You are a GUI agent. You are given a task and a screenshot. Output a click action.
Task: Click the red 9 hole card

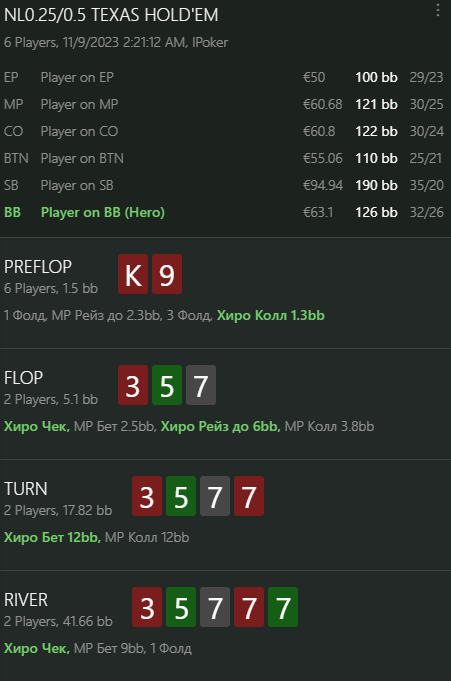pyautogui.click(x=167, y=274)
